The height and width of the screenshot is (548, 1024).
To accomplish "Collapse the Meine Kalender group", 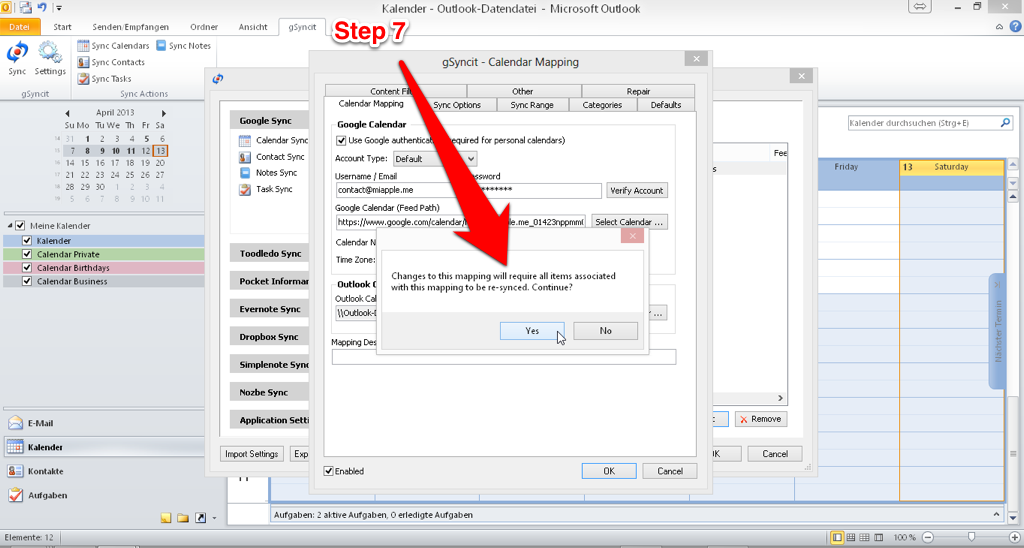I will click(8, 225).
